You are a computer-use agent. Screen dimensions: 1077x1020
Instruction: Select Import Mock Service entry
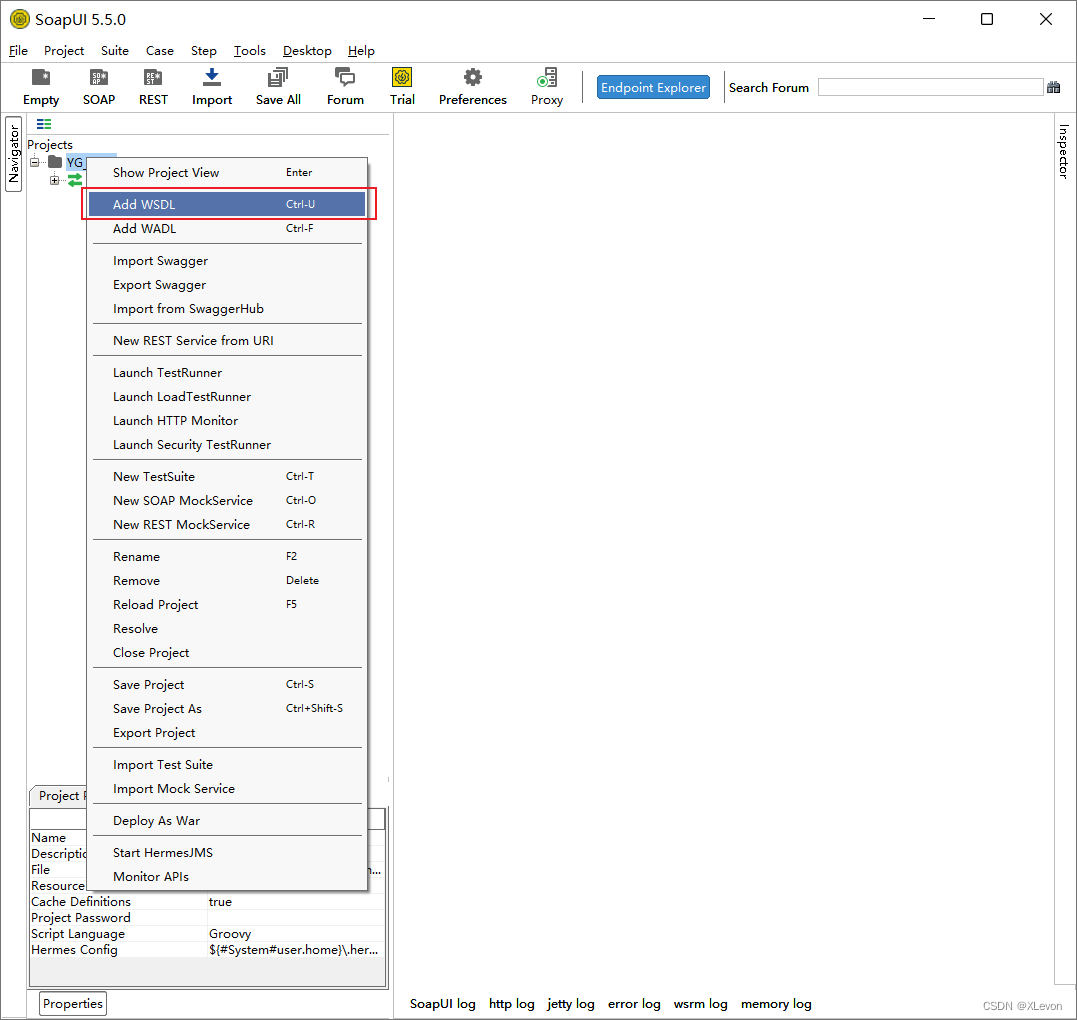pyautogui.click(x=227, y=789)
